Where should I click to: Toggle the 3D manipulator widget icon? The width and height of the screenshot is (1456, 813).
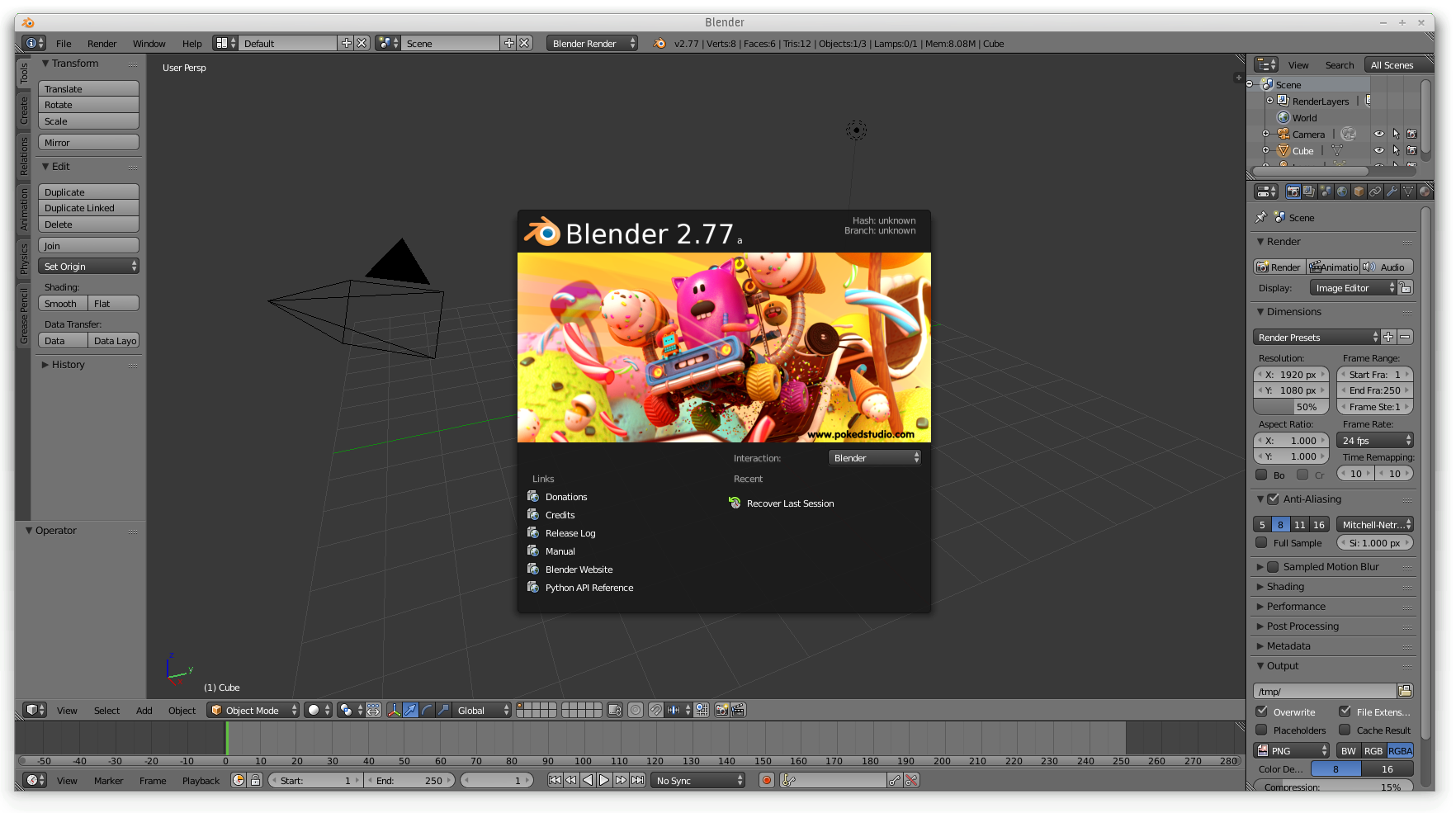pyautogui.click(x=394, y=710)
